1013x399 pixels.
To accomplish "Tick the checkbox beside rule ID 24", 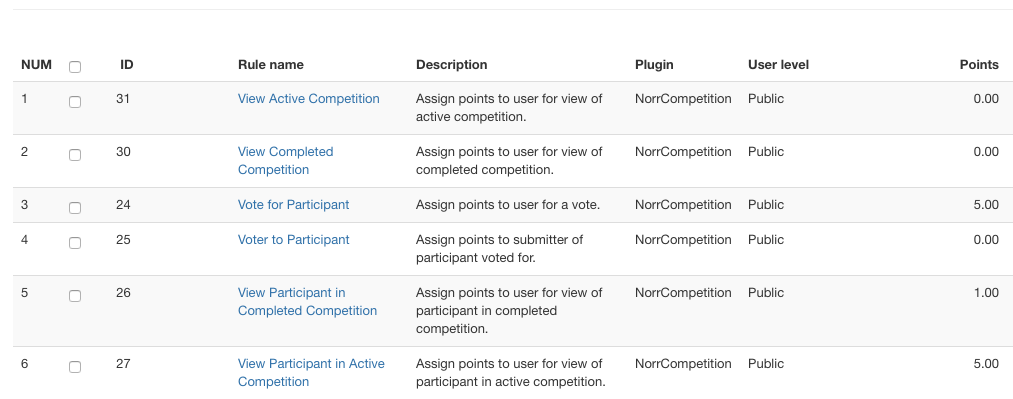I will [75, 207].
